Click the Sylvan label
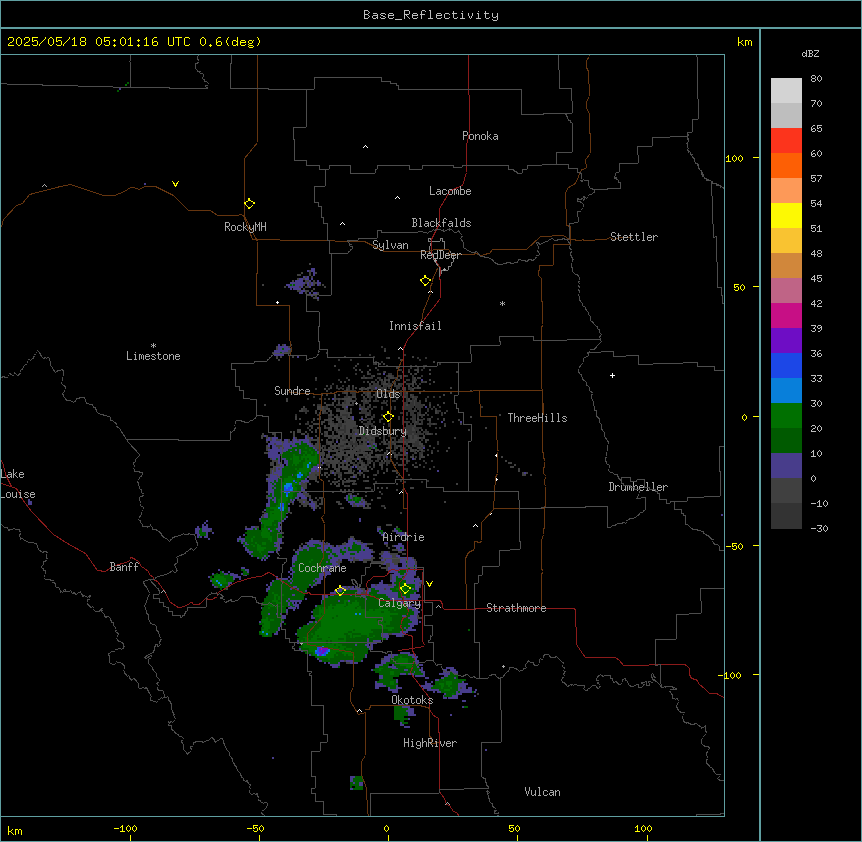This screenshot has height=842, width=862. pos(390,245)
